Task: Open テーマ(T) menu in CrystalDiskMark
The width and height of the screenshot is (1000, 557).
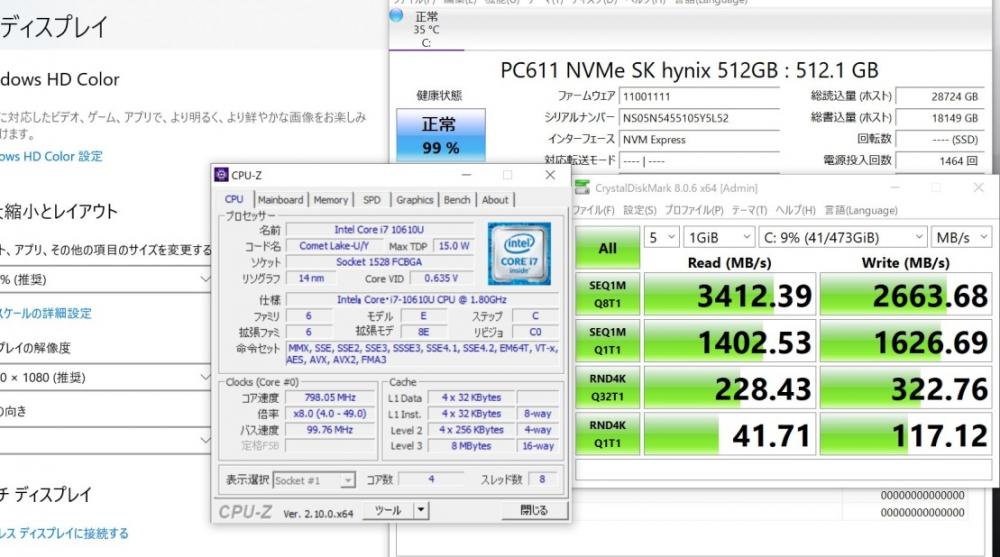Action: point(749,211)
